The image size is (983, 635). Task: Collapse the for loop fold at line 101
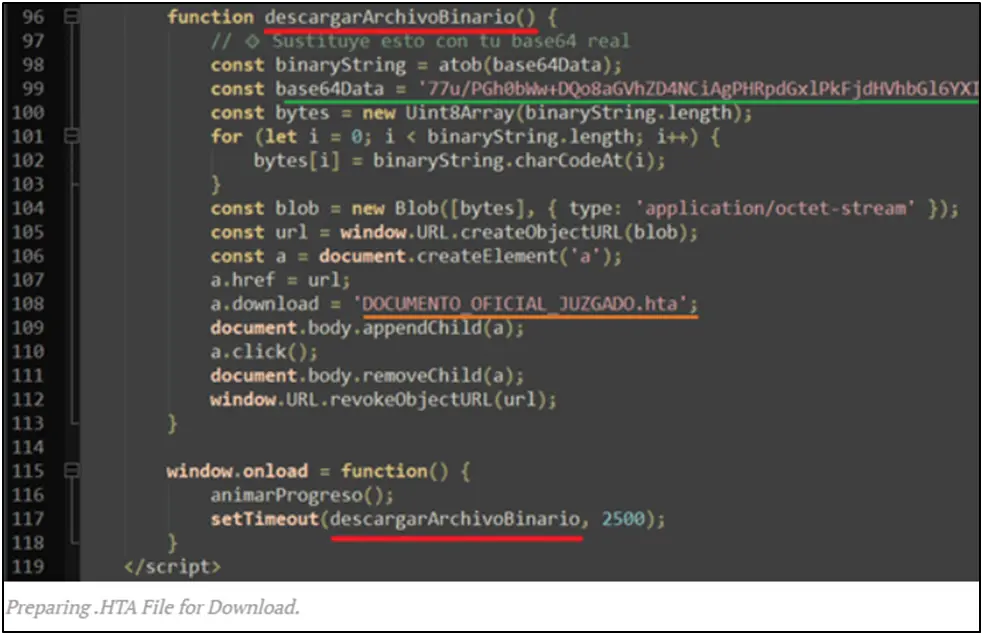(x=70, y=137)
